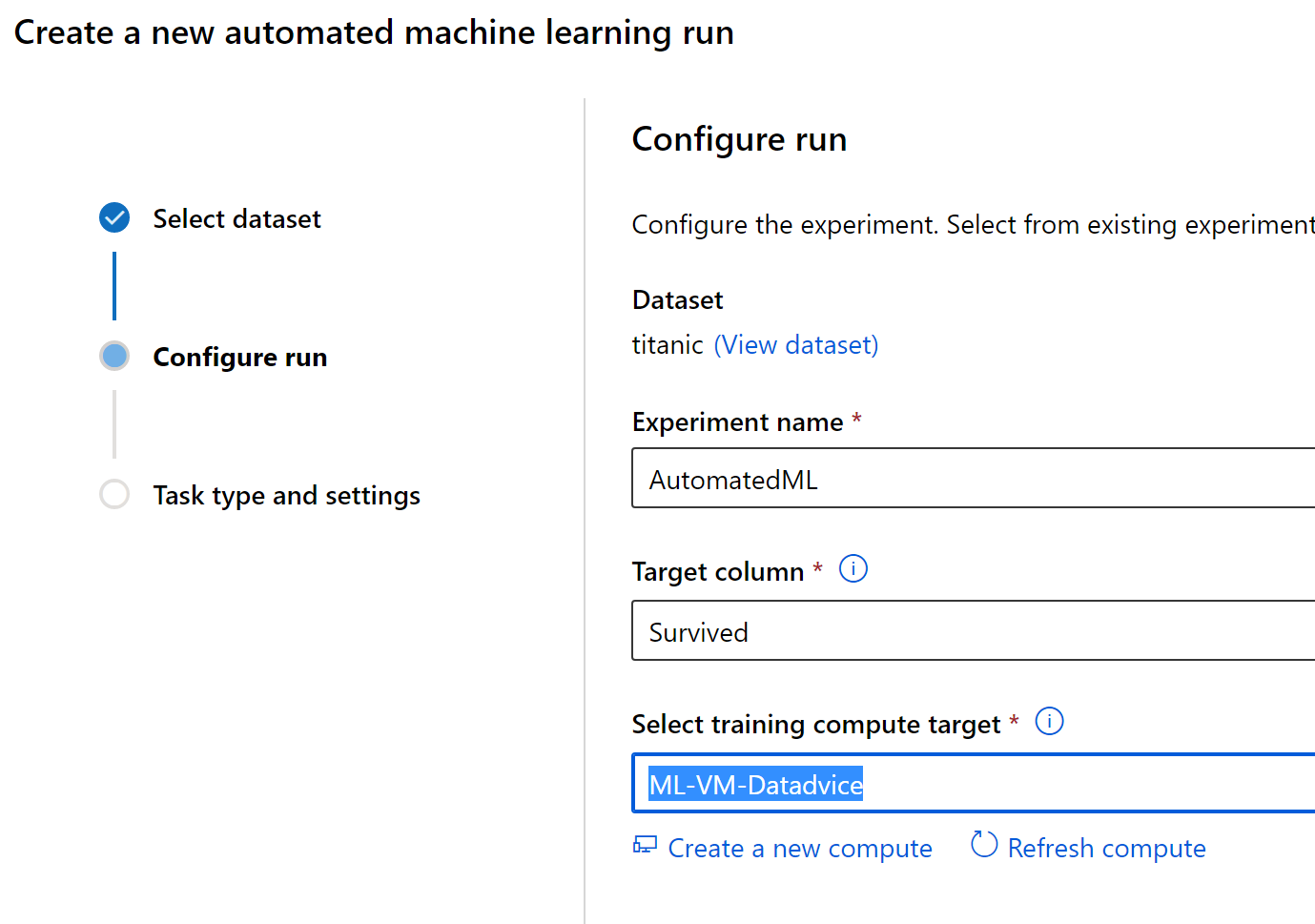Click the Target column info icon
Image resolution: width=1315 pixels, height=924 pixels.
pos(853,568)
